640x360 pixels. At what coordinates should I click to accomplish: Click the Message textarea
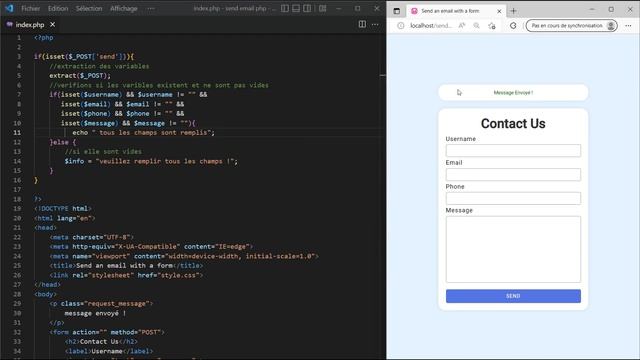pyautogui.click(x=513, y=249)
